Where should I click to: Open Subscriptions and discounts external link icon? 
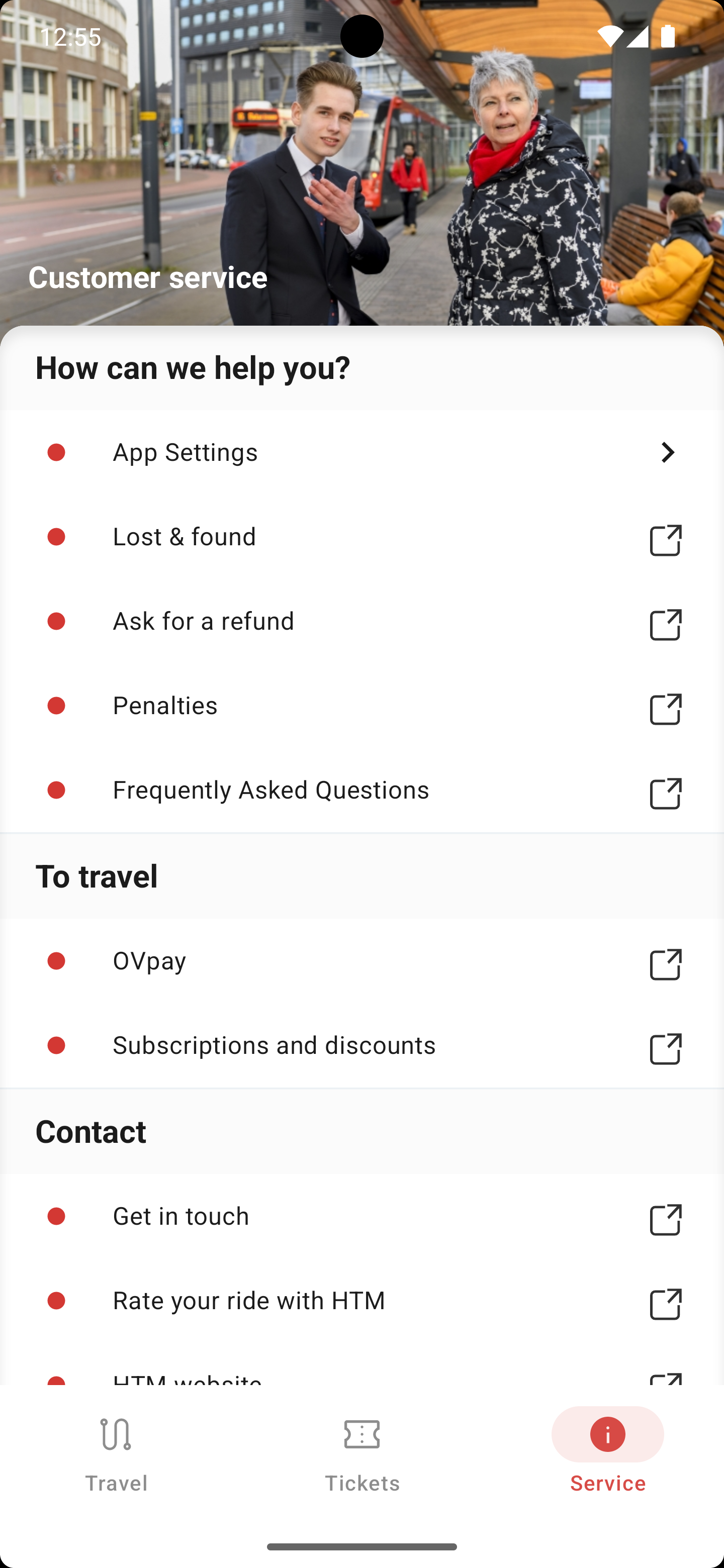coord(666,1049)
